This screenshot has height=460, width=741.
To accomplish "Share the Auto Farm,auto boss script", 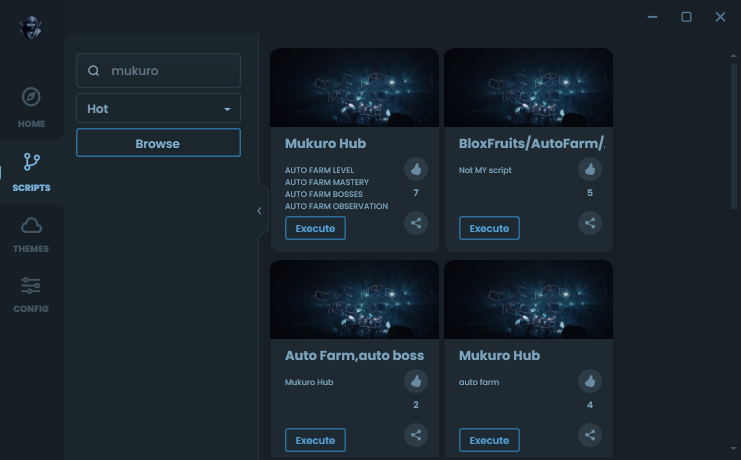I will pyautogui.click(x=416, y=435).
